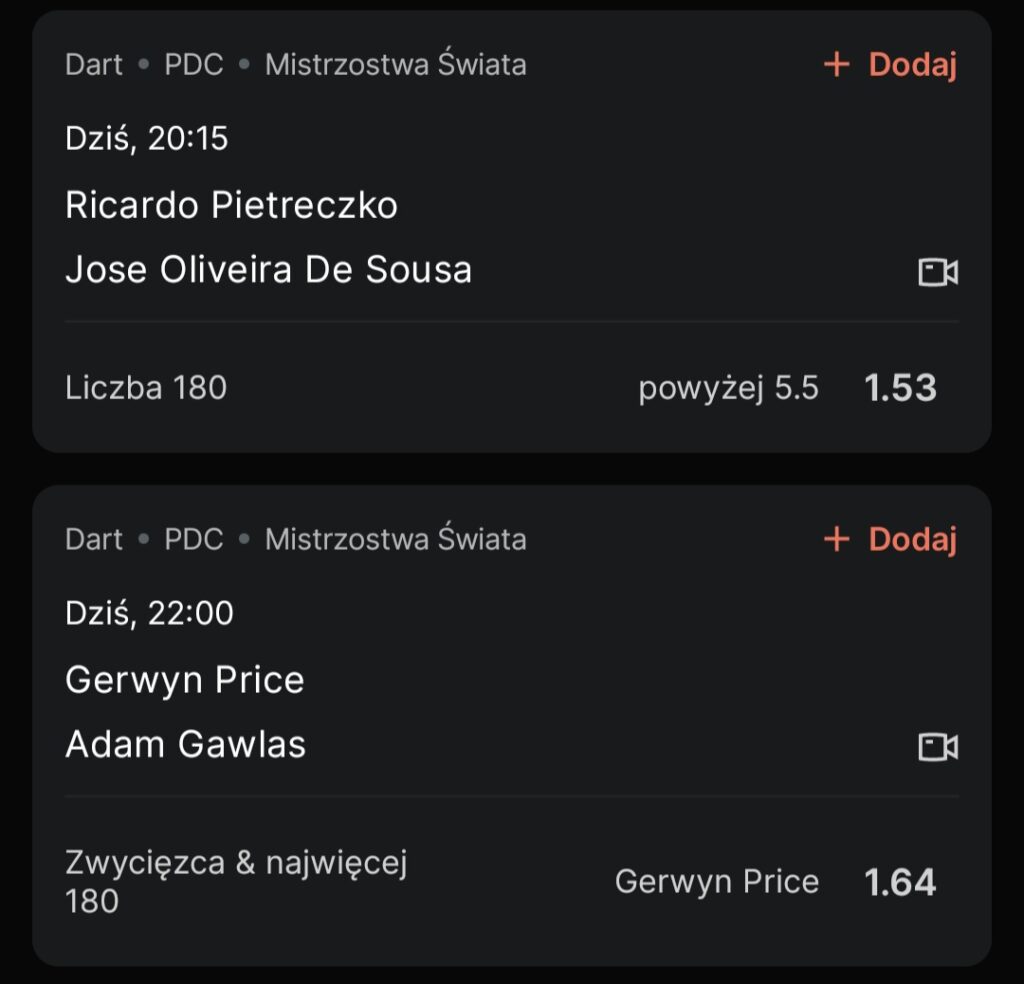Select the 1.53 odds value

tap(900, 388)
